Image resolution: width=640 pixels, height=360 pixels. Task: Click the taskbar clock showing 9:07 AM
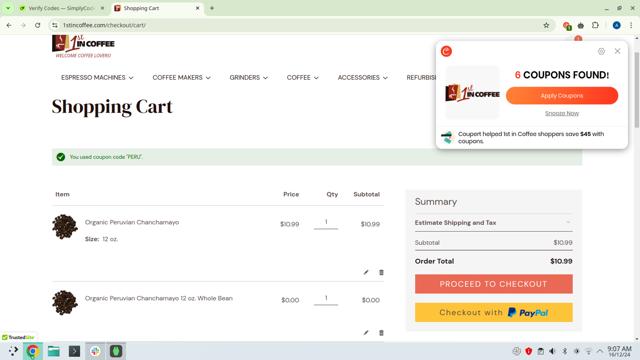[619, 351]
